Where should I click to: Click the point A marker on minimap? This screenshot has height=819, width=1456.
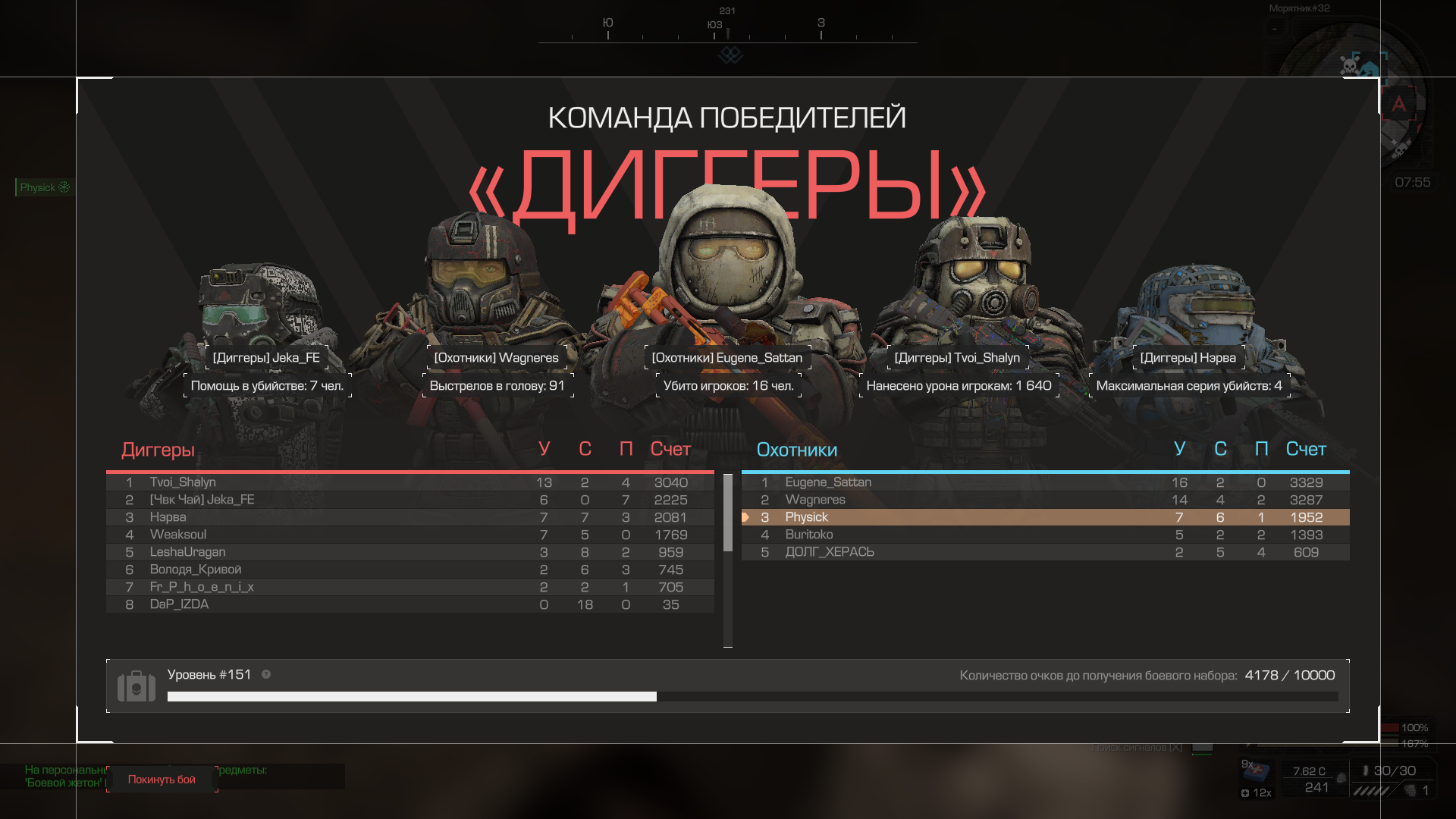point(1399,104)
